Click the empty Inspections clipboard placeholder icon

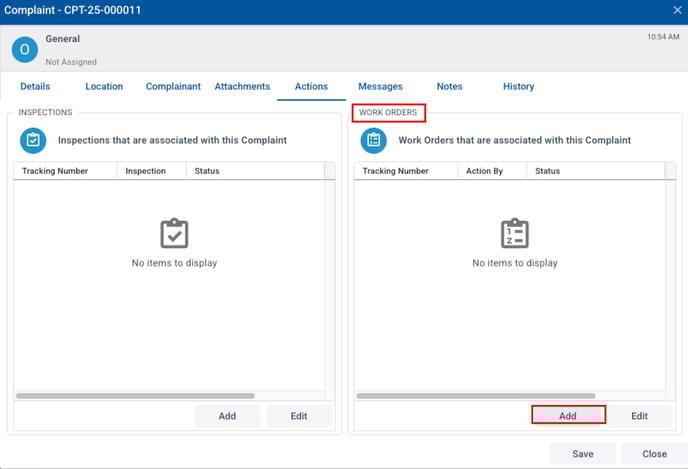(174, 234)
